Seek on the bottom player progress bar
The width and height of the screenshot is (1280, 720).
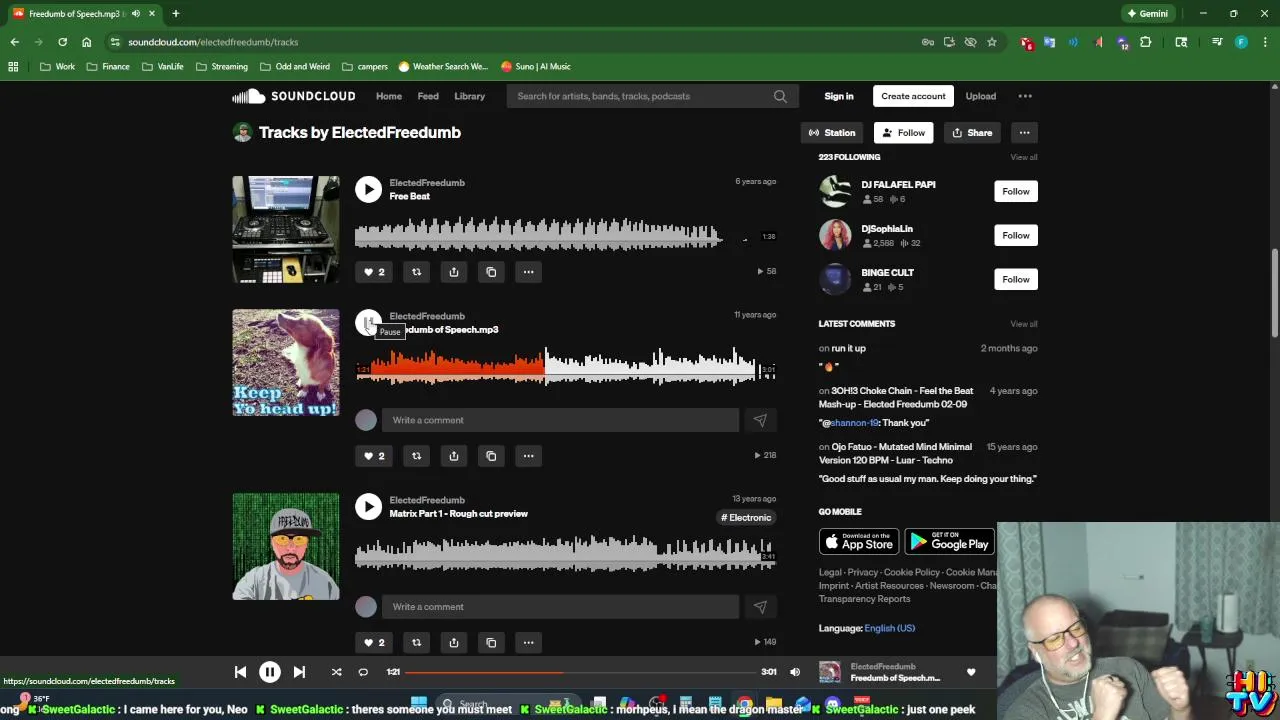tap(580, 672)
